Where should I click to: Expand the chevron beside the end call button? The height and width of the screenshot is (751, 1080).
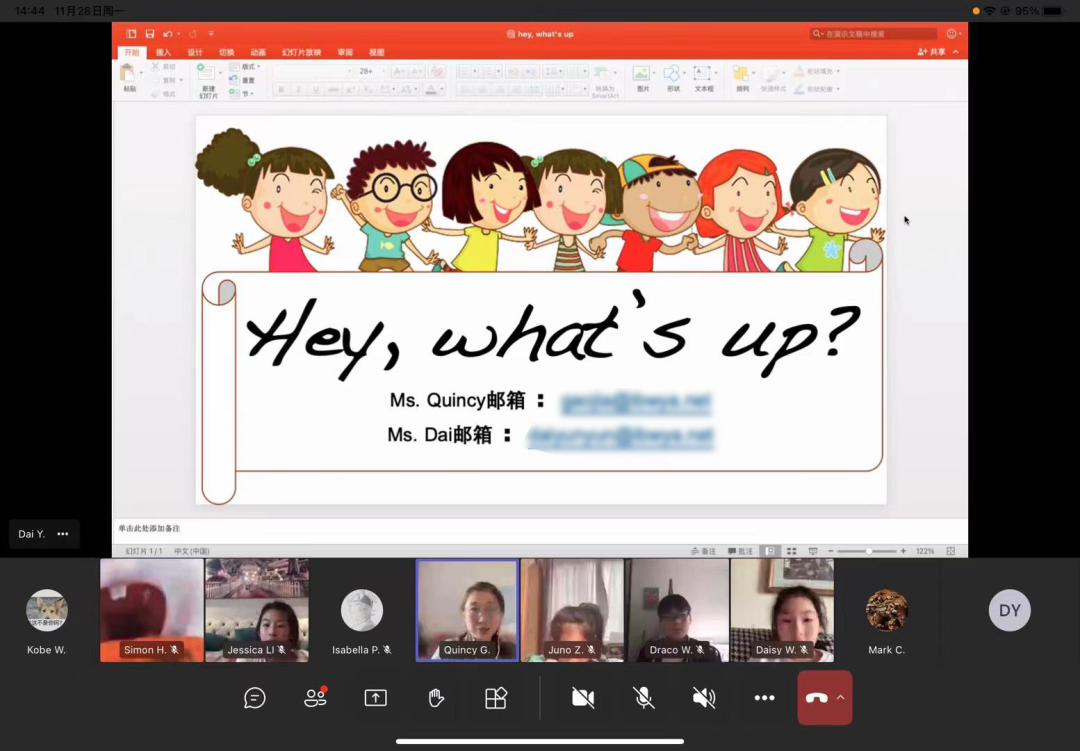[841, 698]
